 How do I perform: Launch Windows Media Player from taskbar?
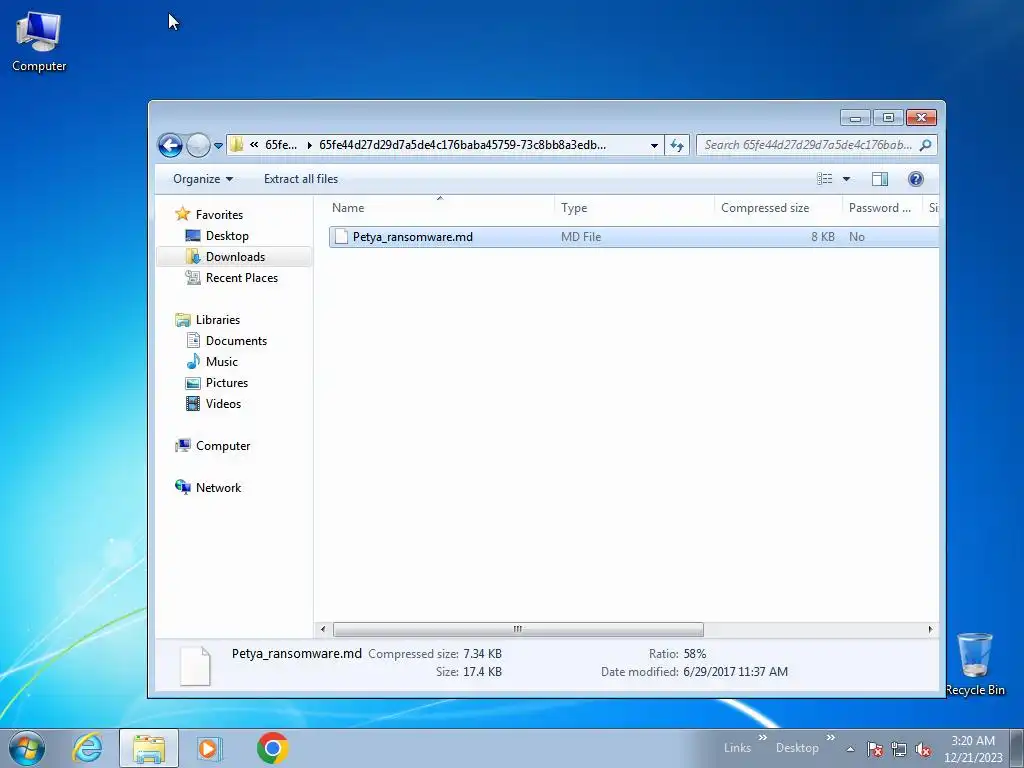(210, 748)
